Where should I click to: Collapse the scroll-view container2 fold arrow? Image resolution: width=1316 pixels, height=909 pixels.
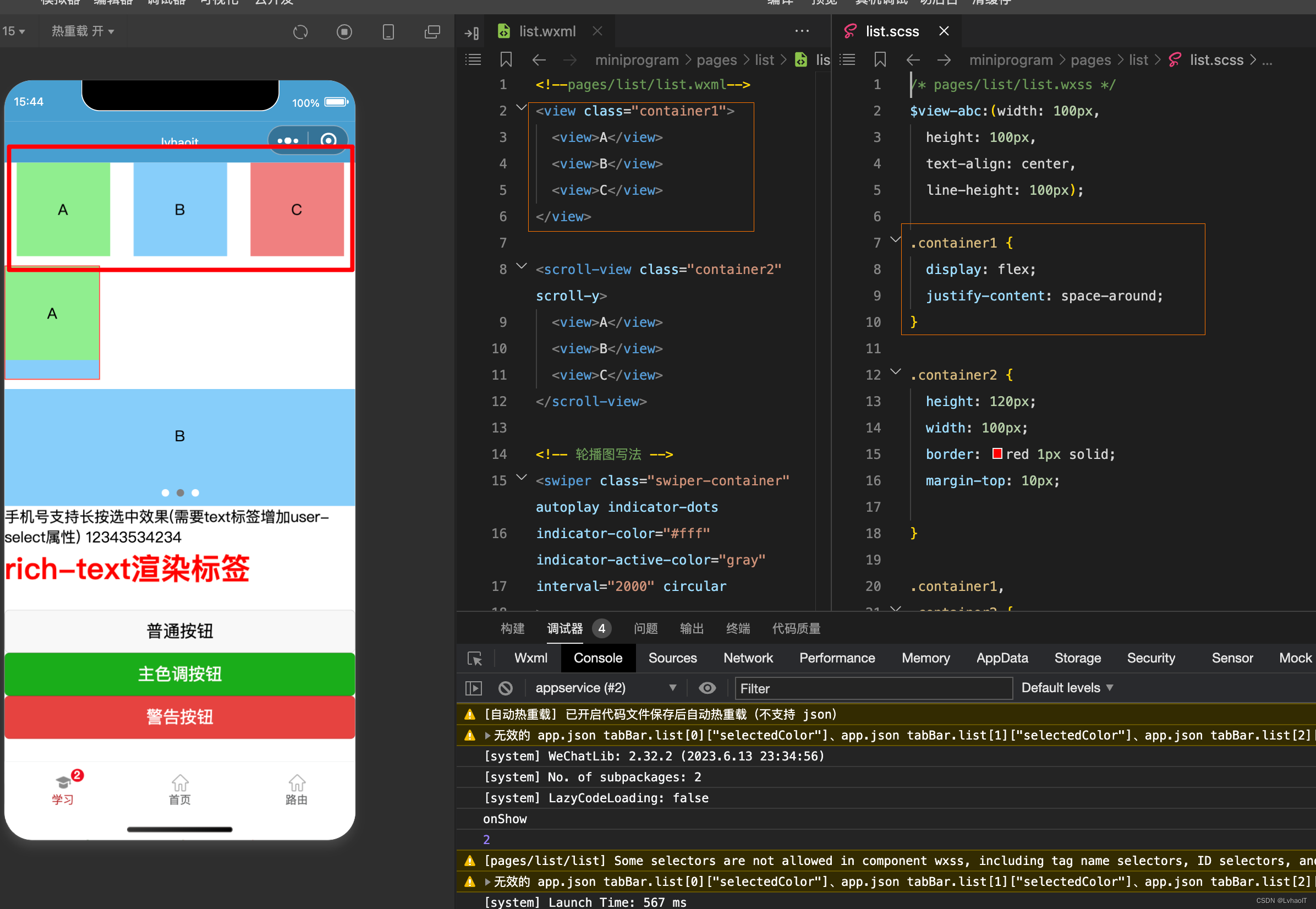click(520, 266)
